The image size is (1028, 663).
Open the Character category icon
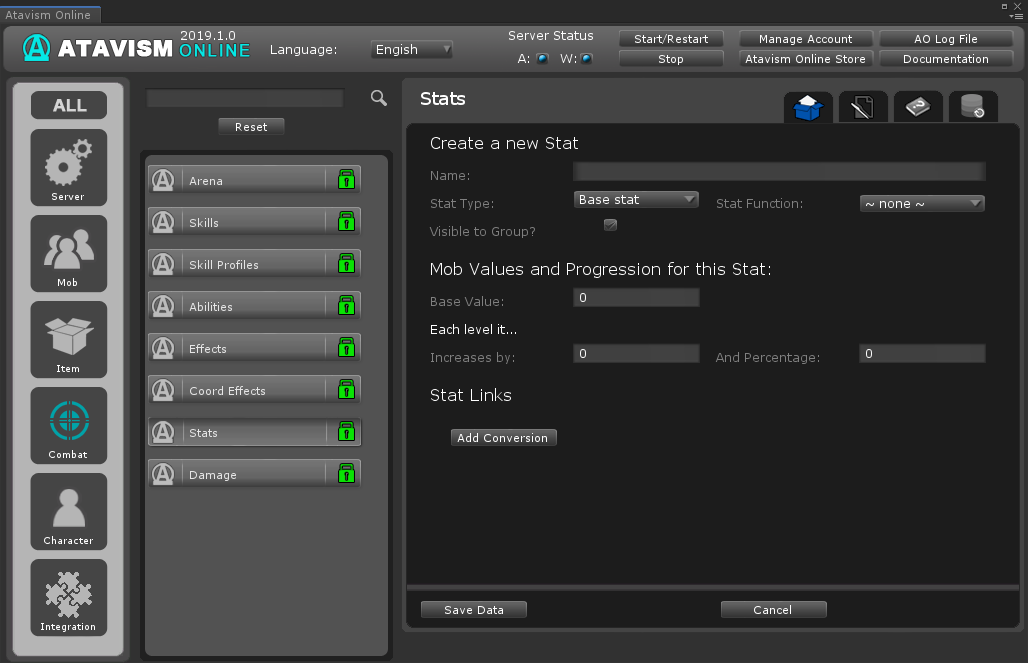pyautogui.click(x=68, y=511)
